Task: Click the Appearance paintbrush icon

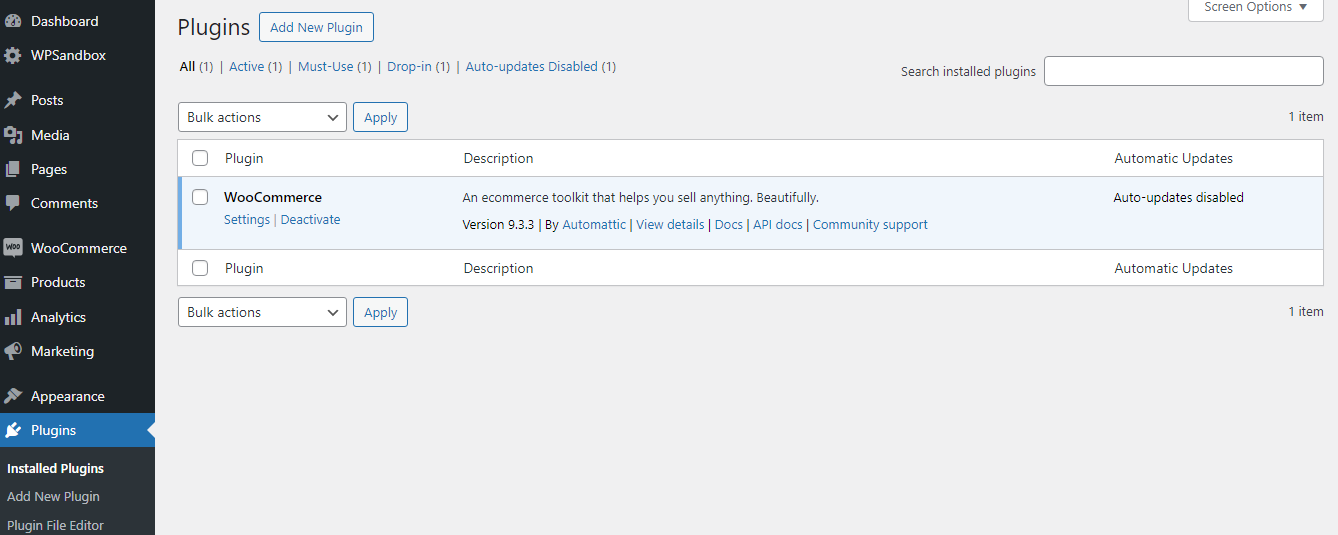Action: pos(13,396)
